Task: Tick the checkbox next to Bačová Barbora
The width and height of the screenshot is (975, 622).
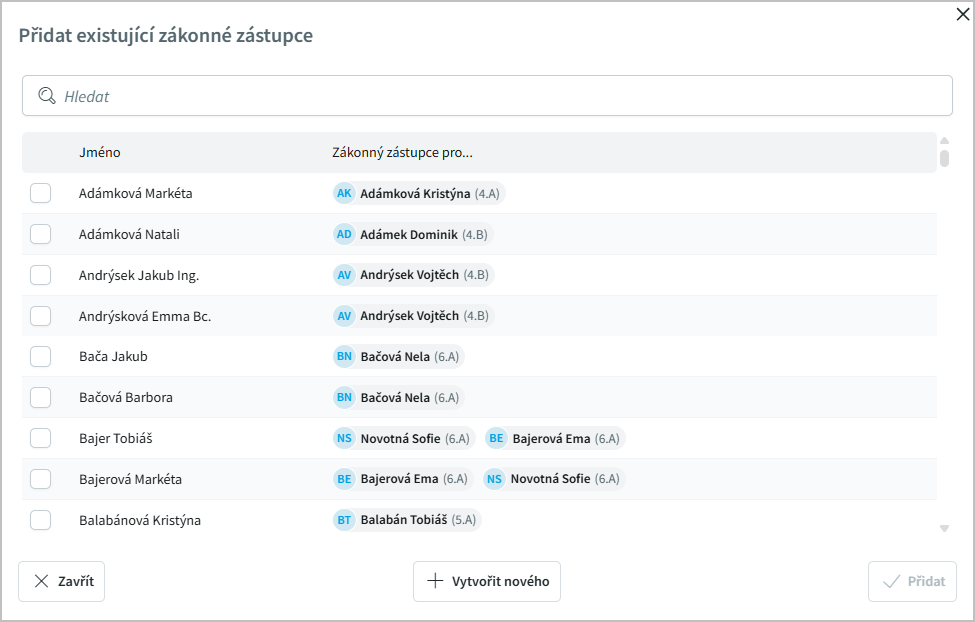Action: coord(40,397)
